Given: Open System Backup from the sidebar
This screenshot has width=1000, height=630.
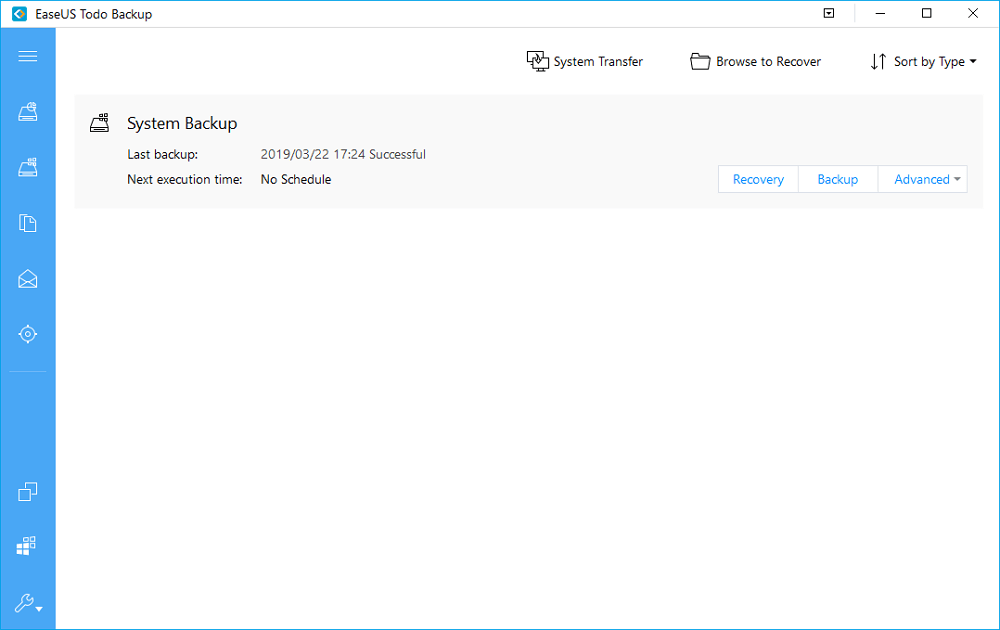Looking at the screenshot, I should 27,111.
